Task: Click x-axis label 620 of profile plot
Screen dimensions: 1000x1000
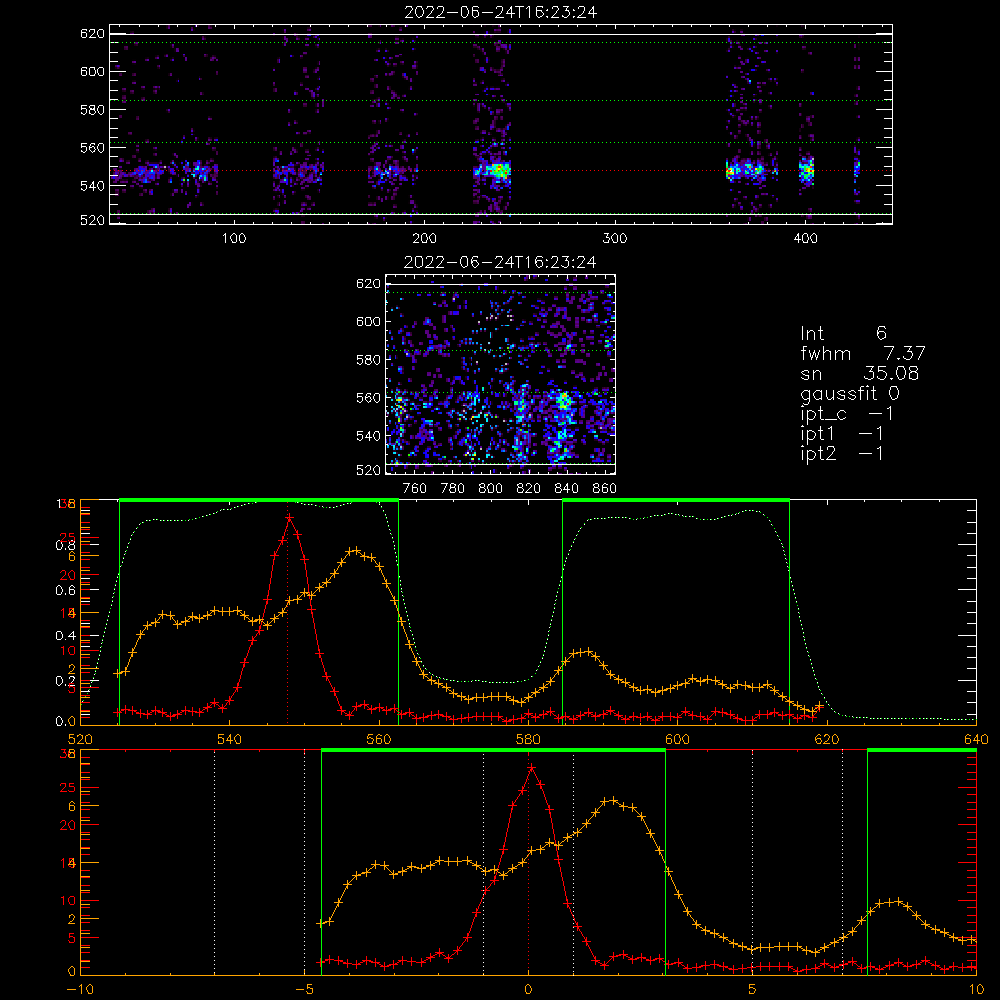Action: [x=827, y=739]
